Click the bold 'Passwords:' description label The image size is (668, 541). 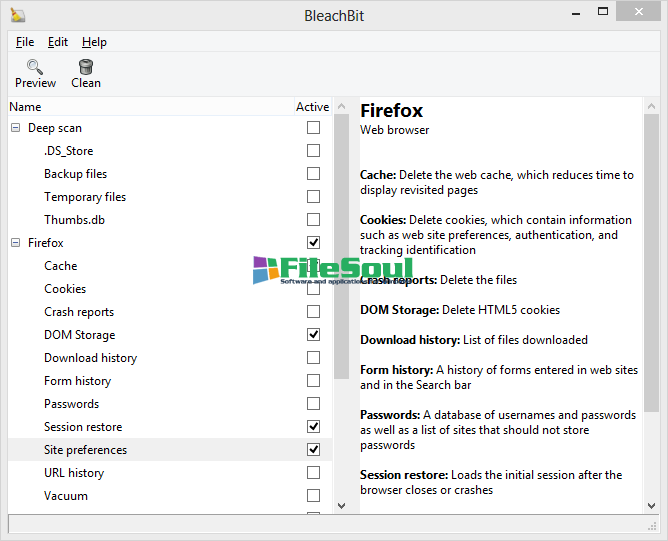coord(390,415)
